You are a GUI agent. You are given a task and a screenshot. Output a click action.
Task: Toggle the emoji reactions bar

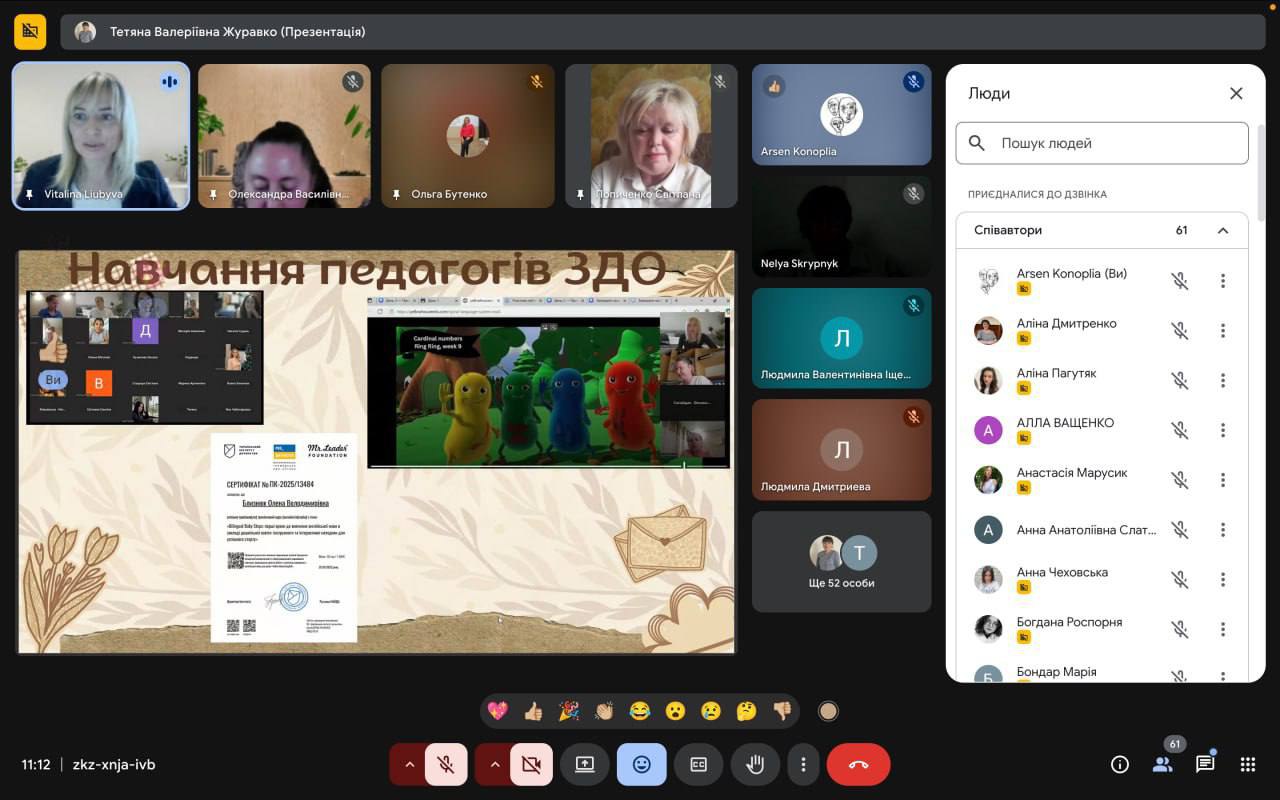(642, 765)
